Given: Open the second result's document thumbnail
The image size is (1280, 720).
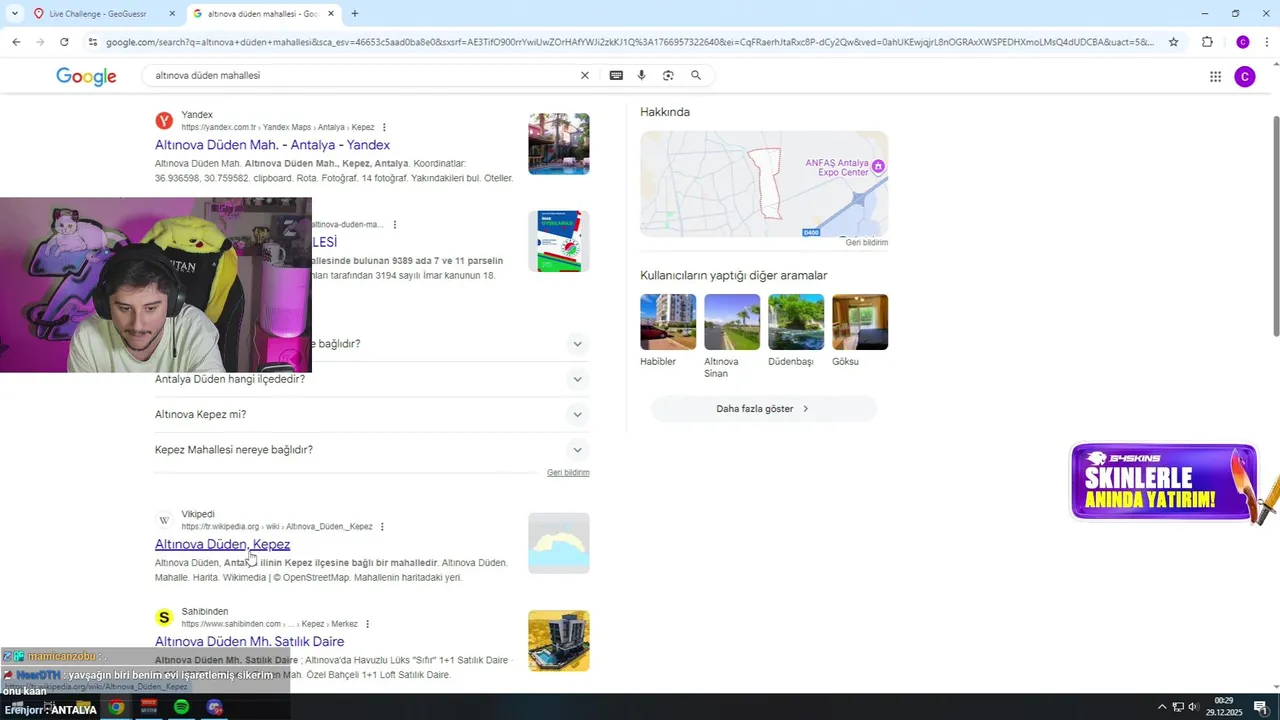Looking at the screenshot, I should [x=559, y=241].
